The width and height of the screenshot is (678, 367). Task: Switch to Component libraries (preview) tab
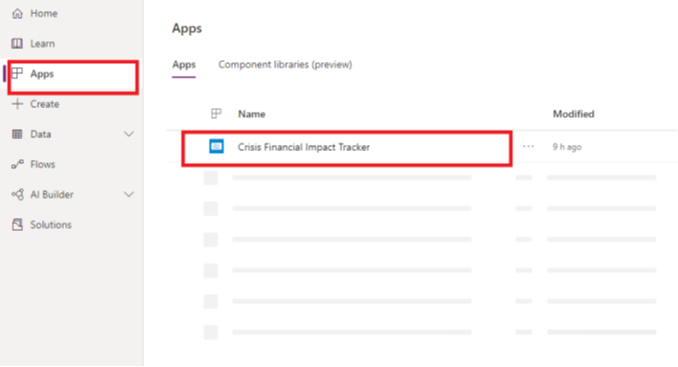(285, 65)
